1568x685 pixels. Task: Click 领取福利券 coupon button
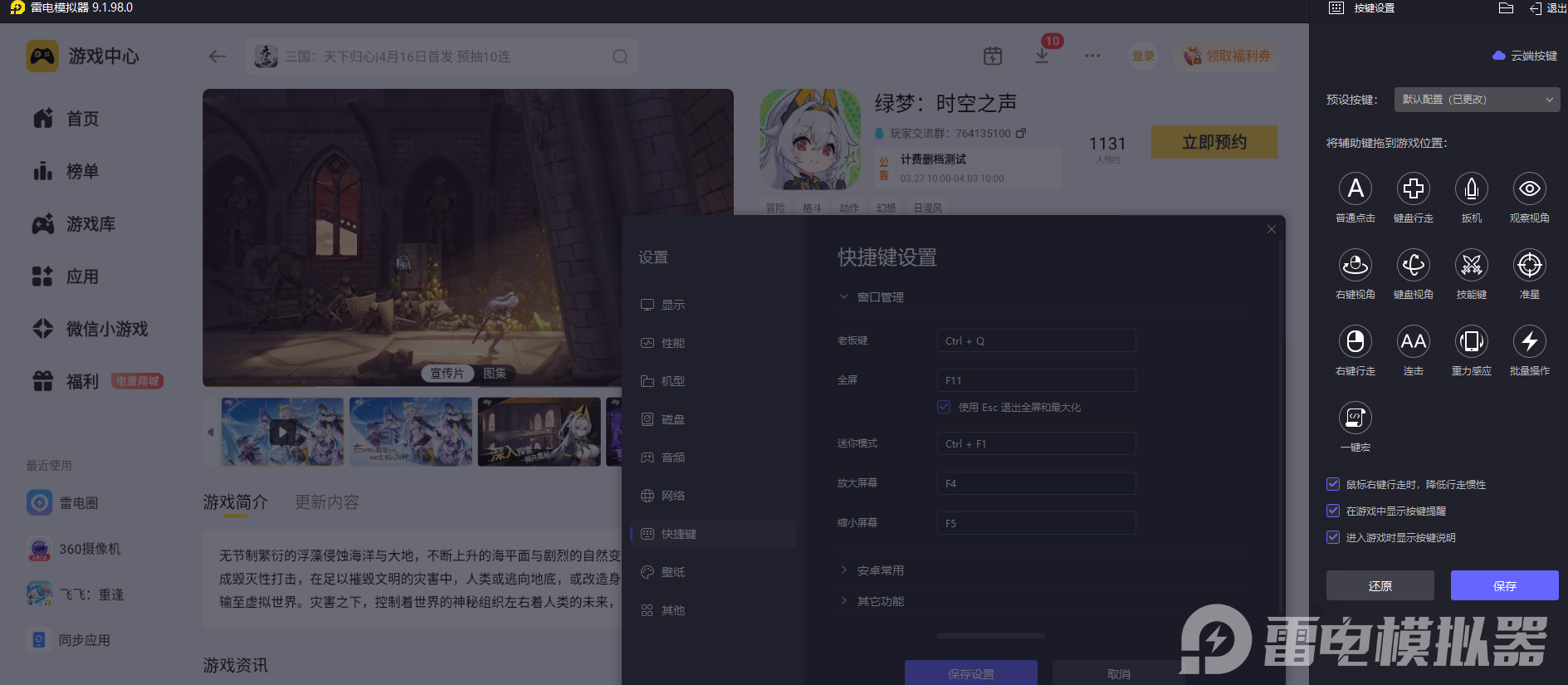point(1227,56)
